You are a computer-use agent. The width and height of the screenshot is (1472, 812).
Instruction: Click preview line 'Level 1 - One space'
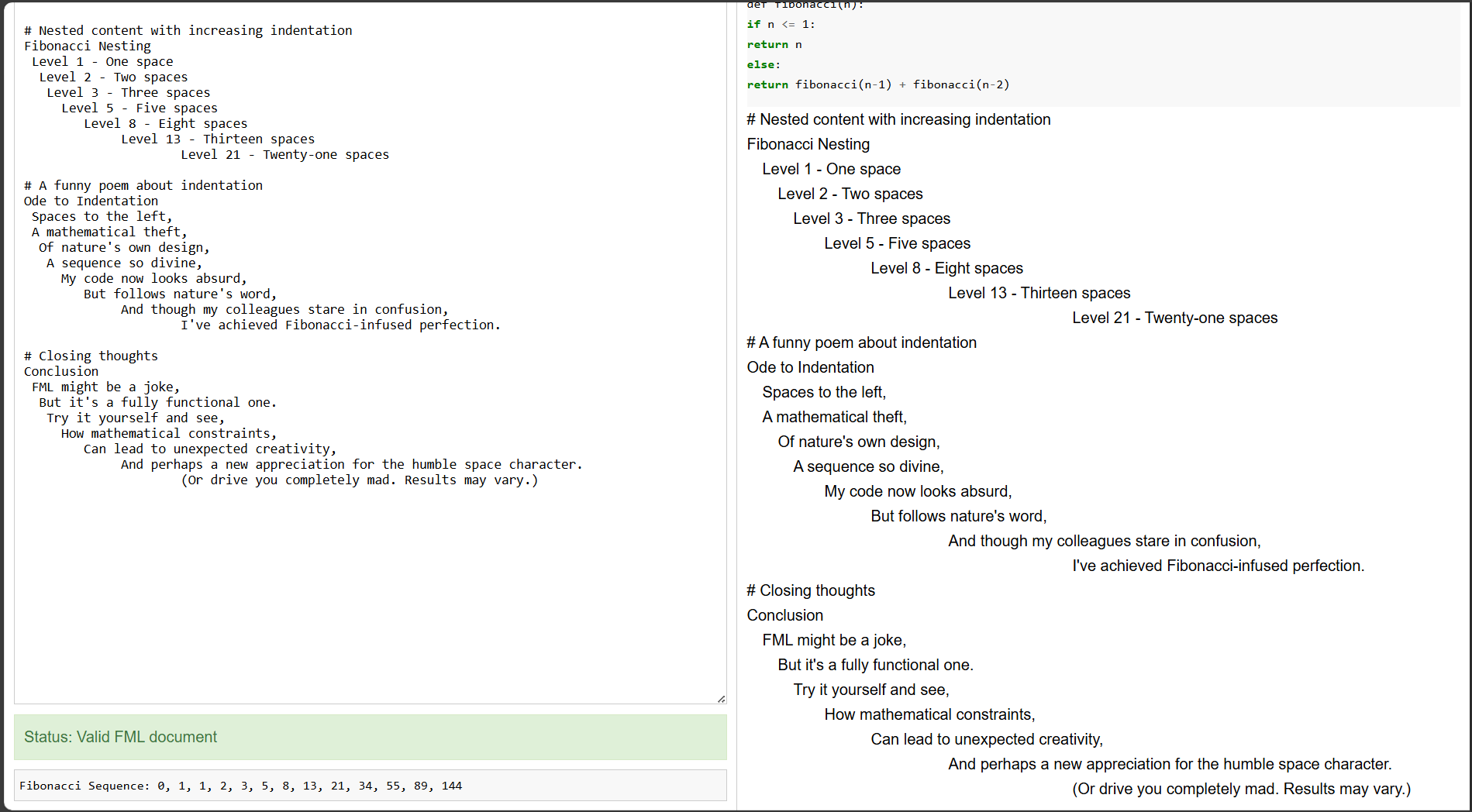click(x=832, y=169)
